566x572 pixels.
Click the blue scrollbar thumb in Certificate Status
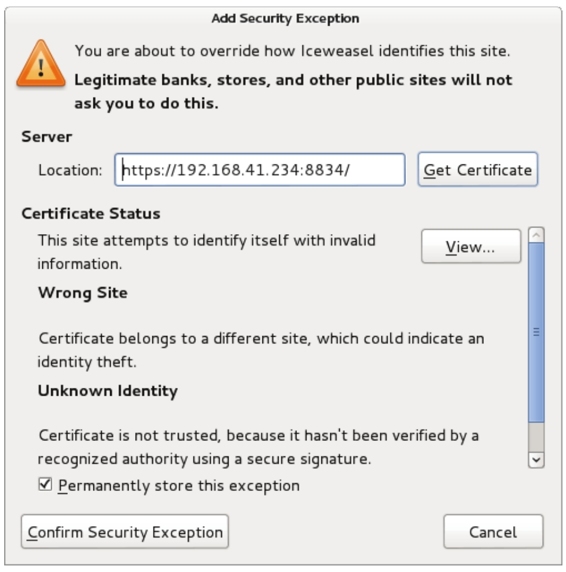click(x=536, y=333)
